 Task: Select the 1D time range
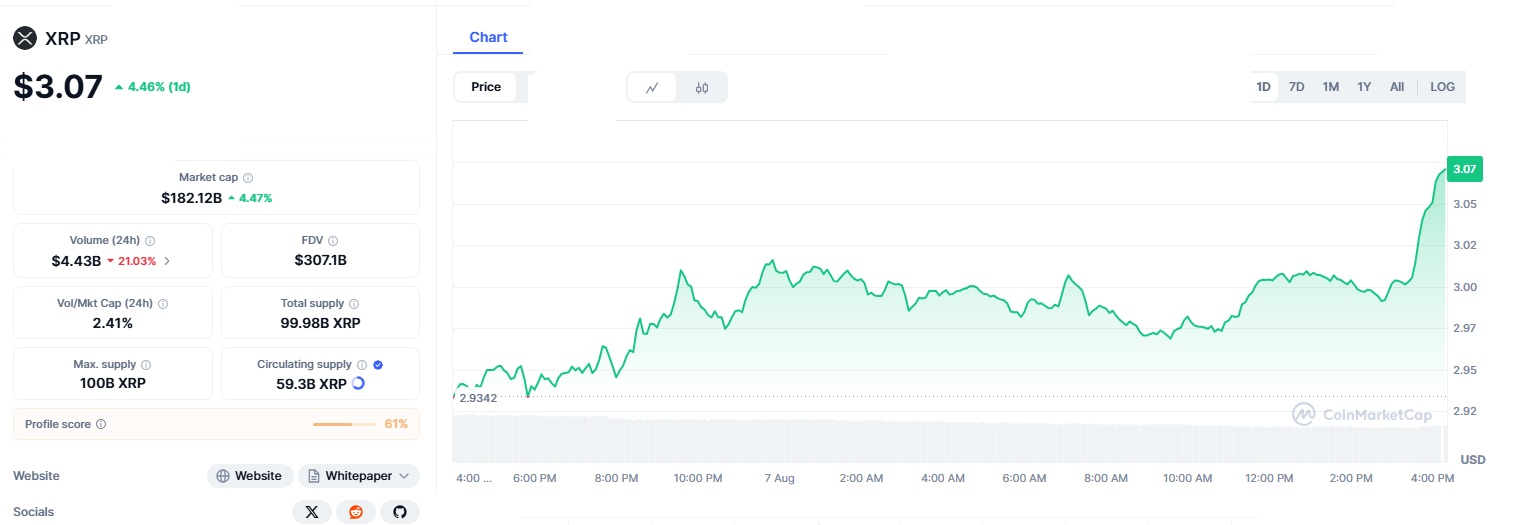pos(1263,87)
